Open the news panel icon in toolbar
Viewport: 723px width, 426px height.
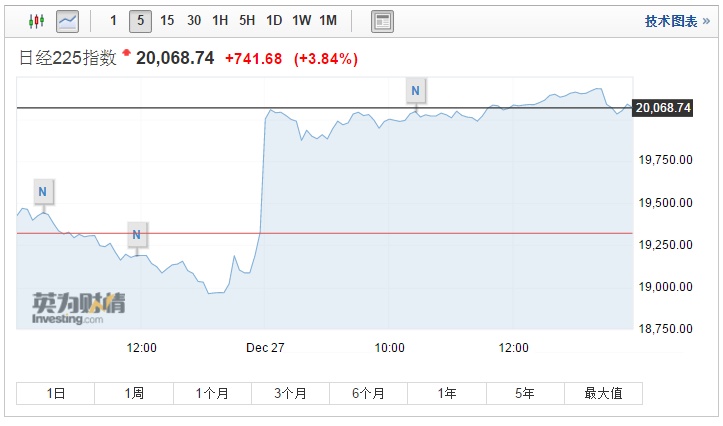click(x=382, y=20)
